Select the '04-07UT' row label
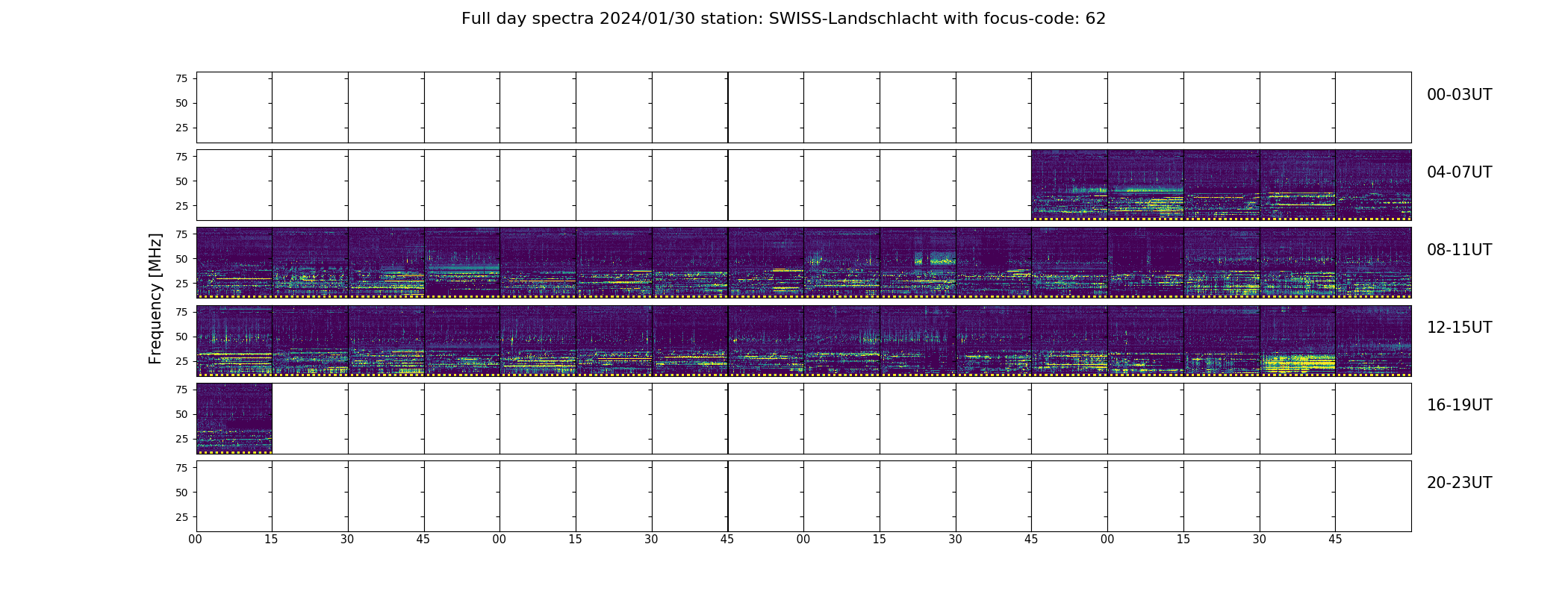The width and height of the screenshot is (1568, 597). 1459,172
